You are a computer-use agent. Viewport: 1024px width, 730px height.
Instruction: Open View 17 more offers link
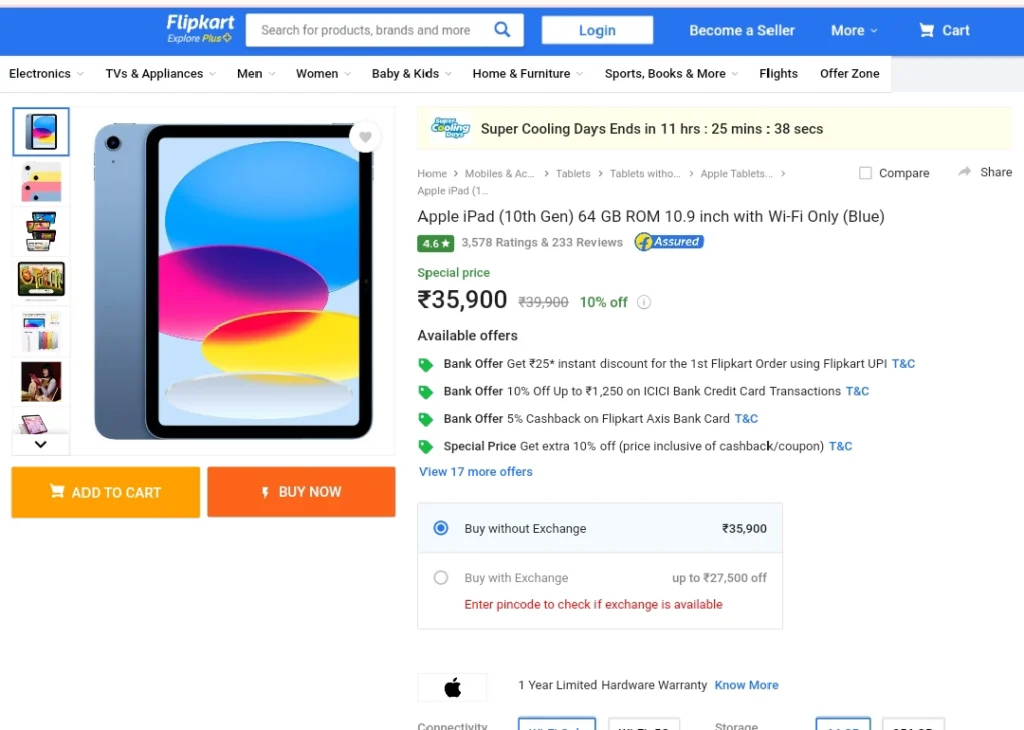pos(475,471)
